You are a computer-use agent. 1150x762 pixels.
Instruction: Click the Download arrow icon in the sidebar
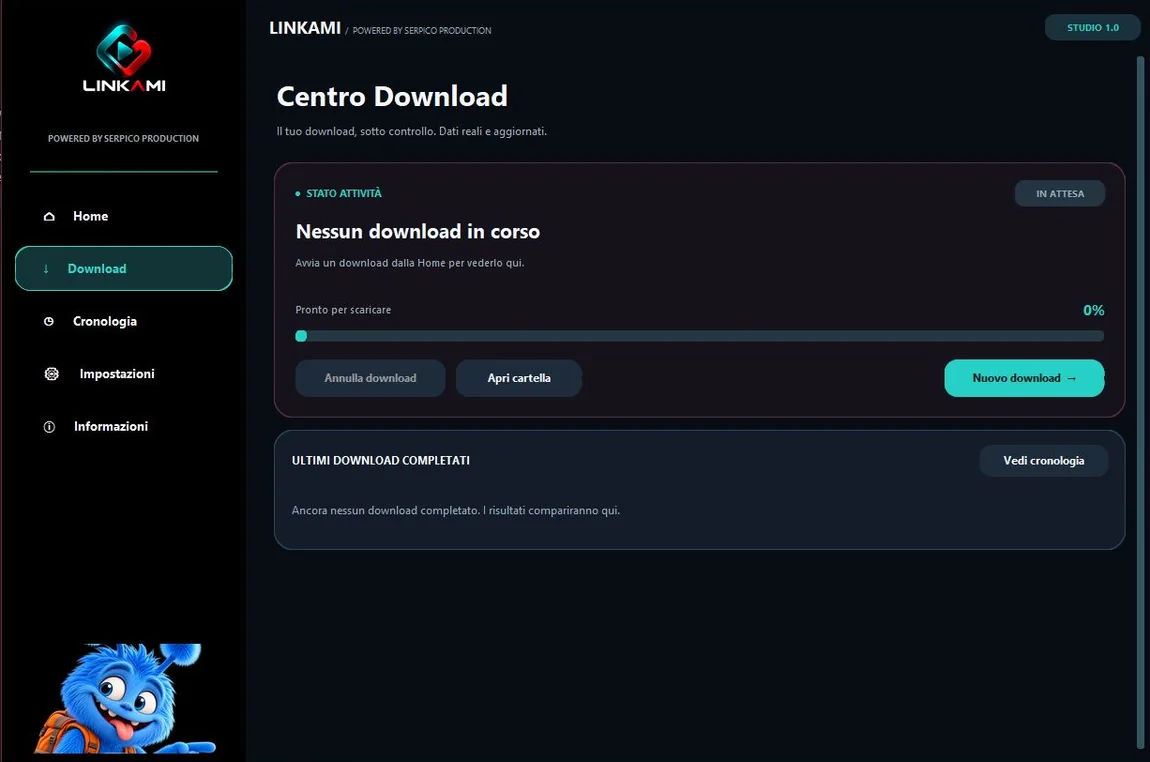pyautogui.click(x=45, y=269)
